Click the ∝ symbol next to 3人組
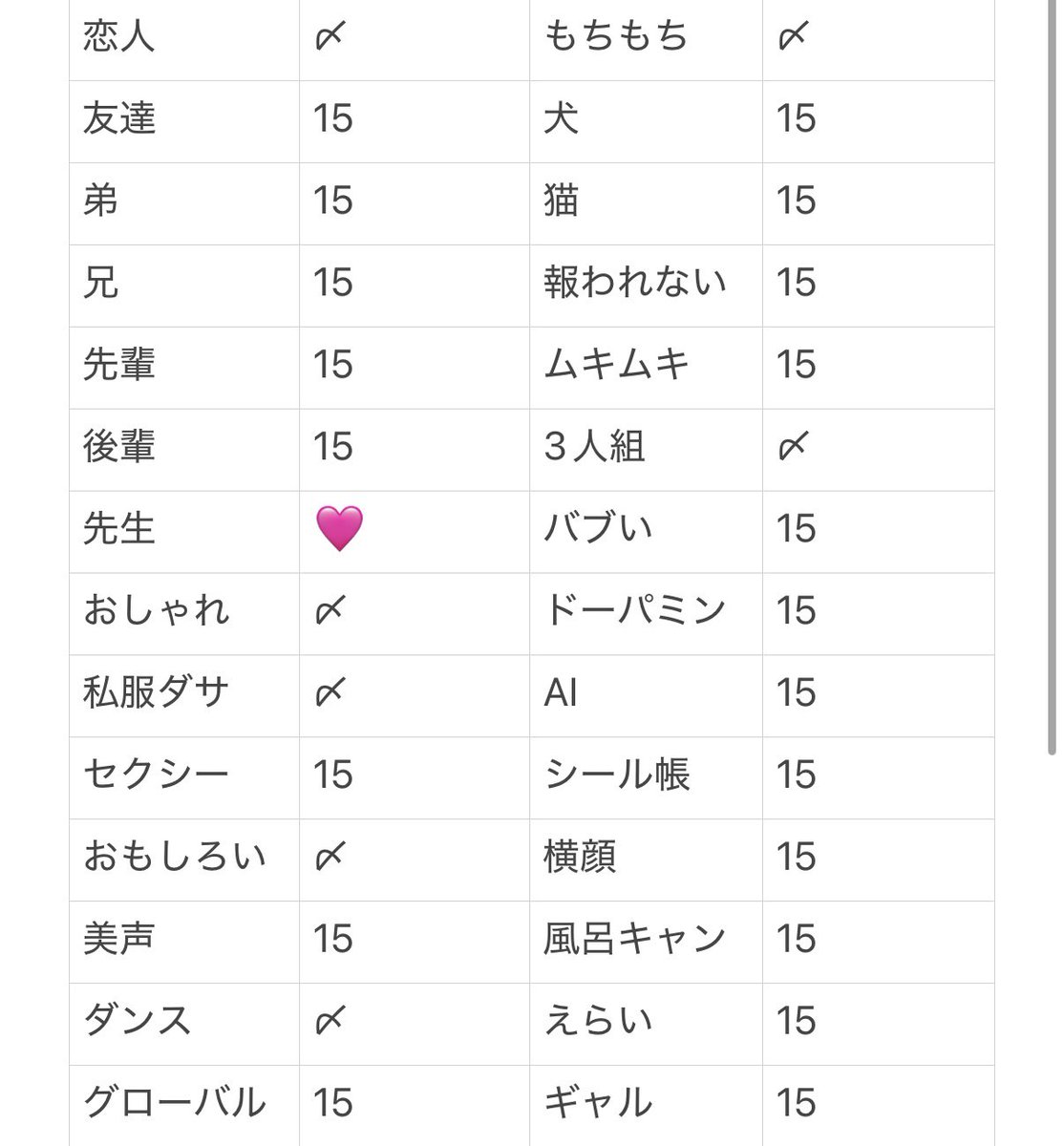Viewport: 1064px width, 1146px height. click(794, 446)
